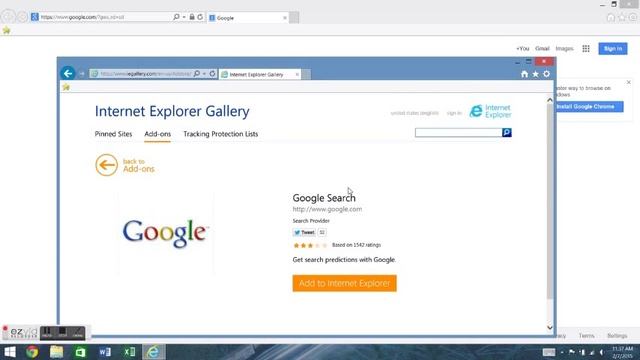Click the Google logo thumbnail
Viewport: 640px width, 360px height.
(x=166, y=232)
